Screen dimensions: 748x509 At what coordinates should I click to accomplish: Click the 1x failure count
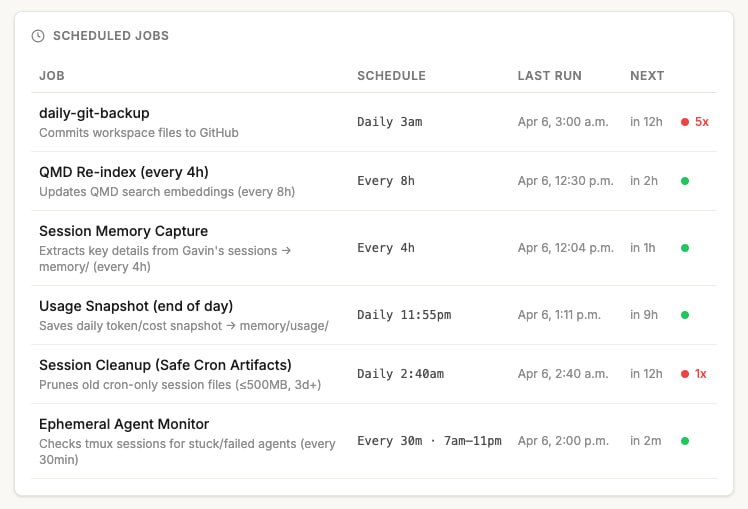(x=700, y=374)
